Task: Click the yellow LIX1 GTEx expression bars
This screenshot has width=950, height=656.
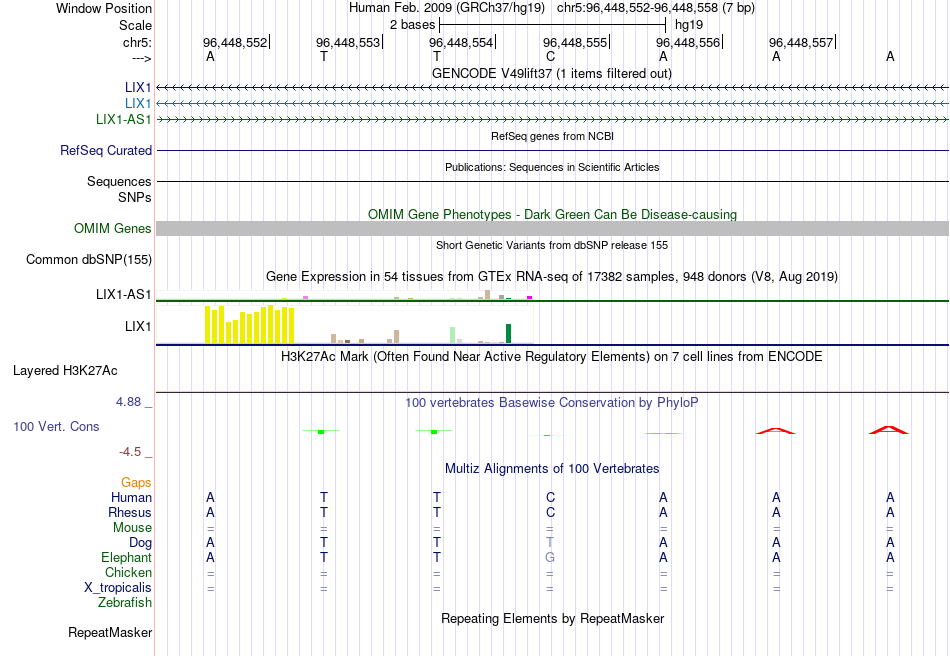Action: [x=250, y=325]
